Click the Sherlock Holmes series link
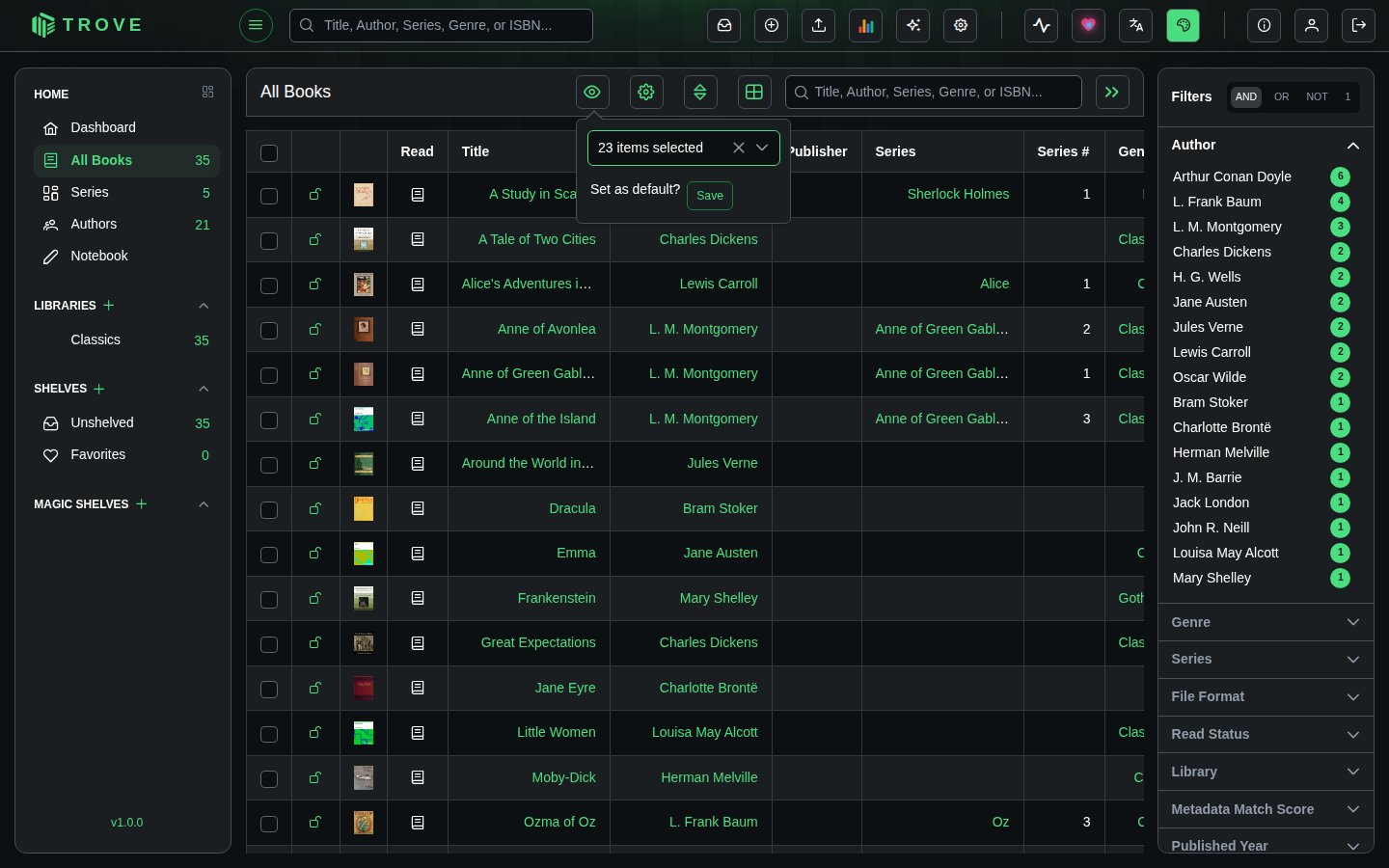 [958, 194]
